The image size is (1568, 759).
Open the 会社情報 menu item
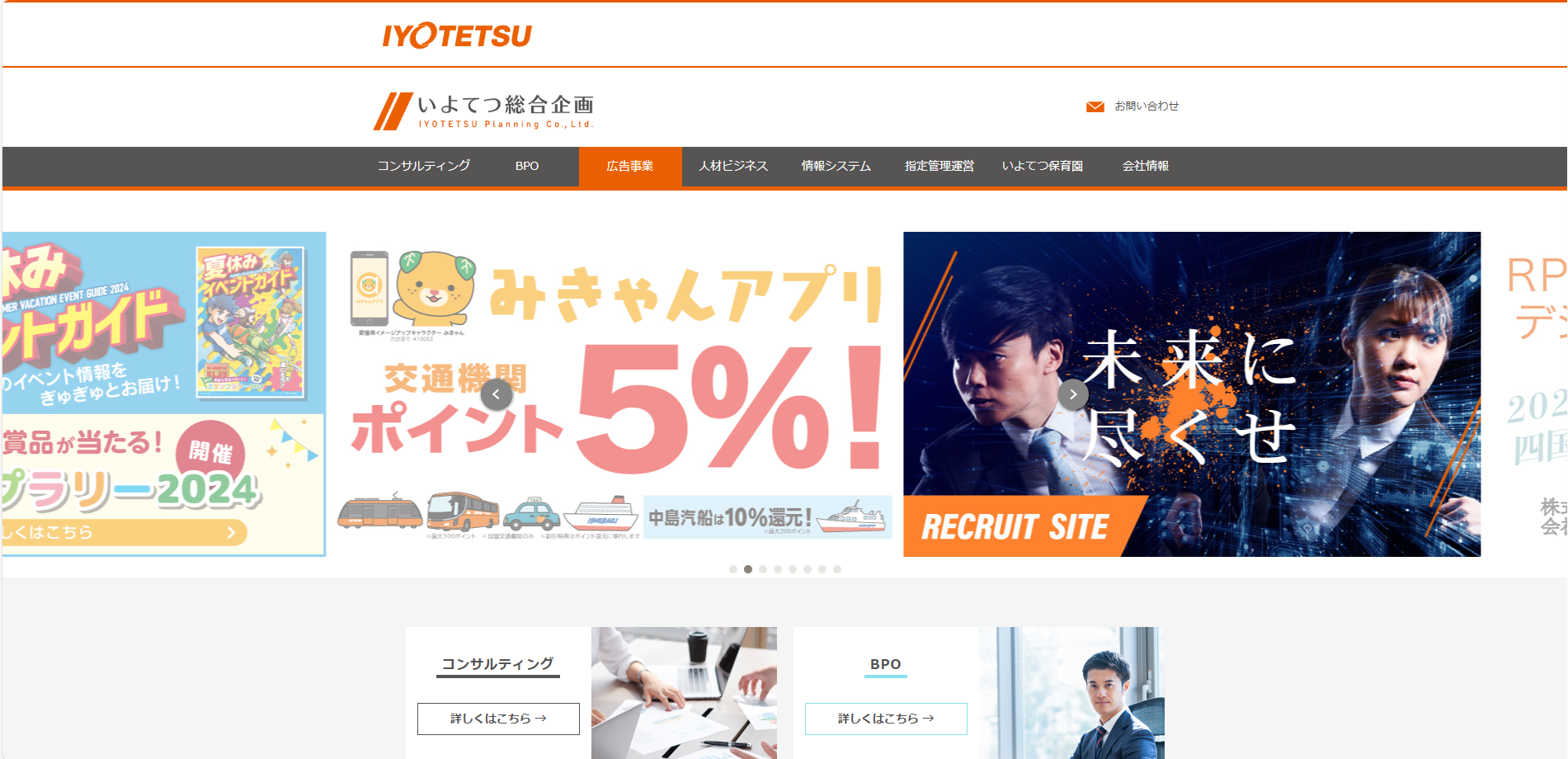pyautogui.click(x=1146, y=166)
